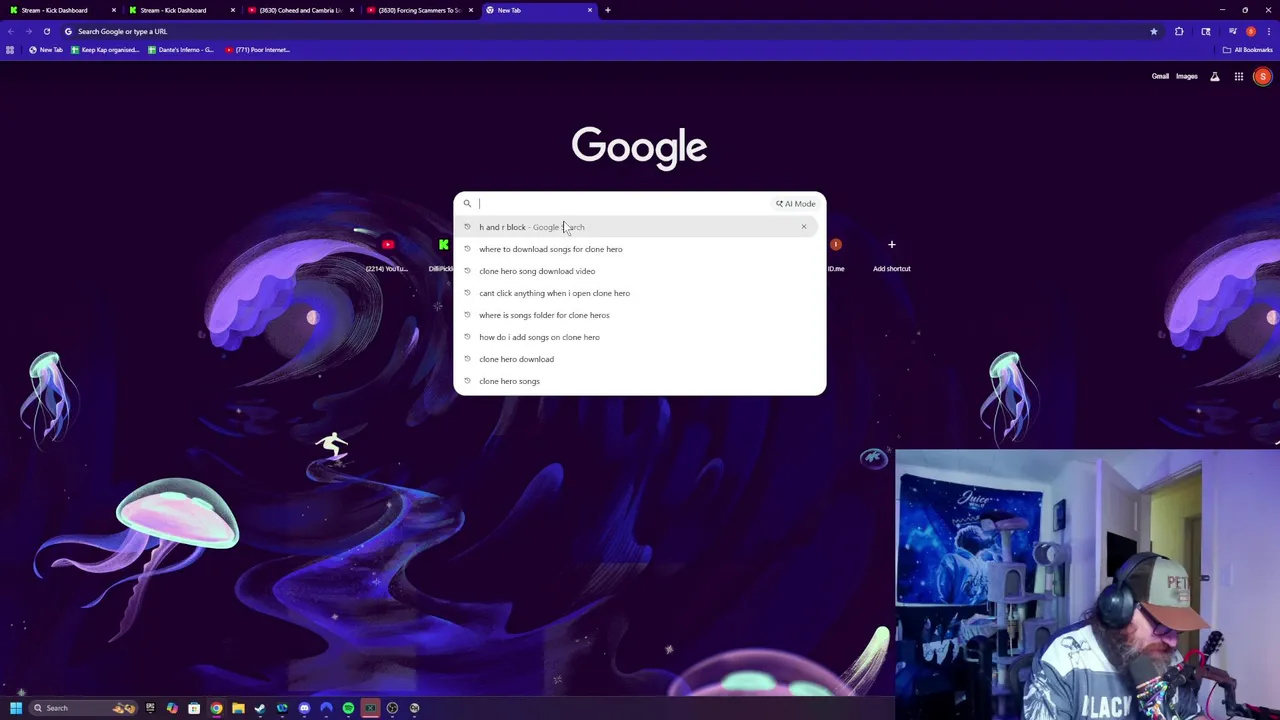
Task: Open the New Tab bookmark
Action: tap(46, 50)
